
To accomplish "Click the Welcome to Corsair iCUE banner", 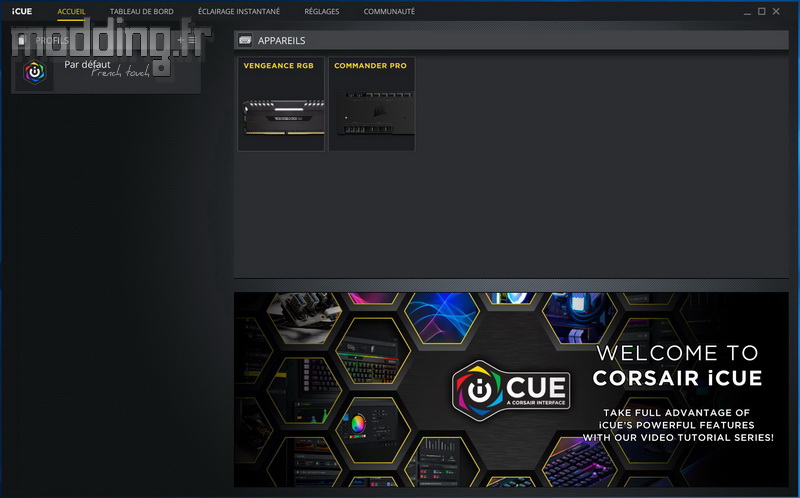I will [511, 389].
